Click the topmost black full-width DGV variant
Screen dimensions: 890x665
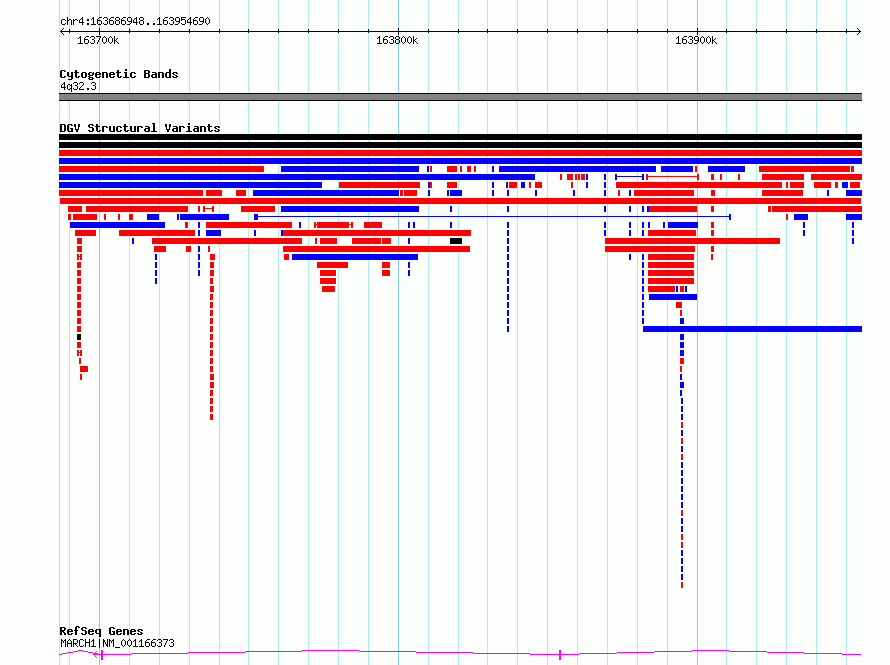click(x=460, y=137)
